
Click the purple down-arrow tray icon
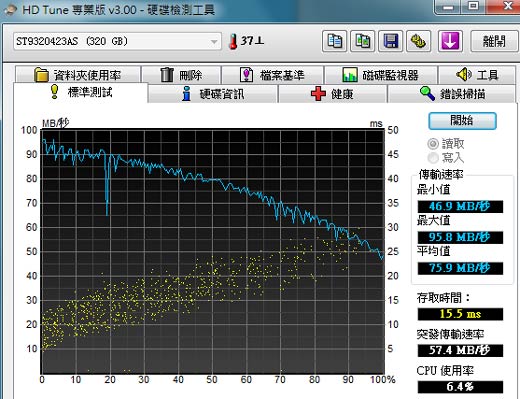point(450,41)
